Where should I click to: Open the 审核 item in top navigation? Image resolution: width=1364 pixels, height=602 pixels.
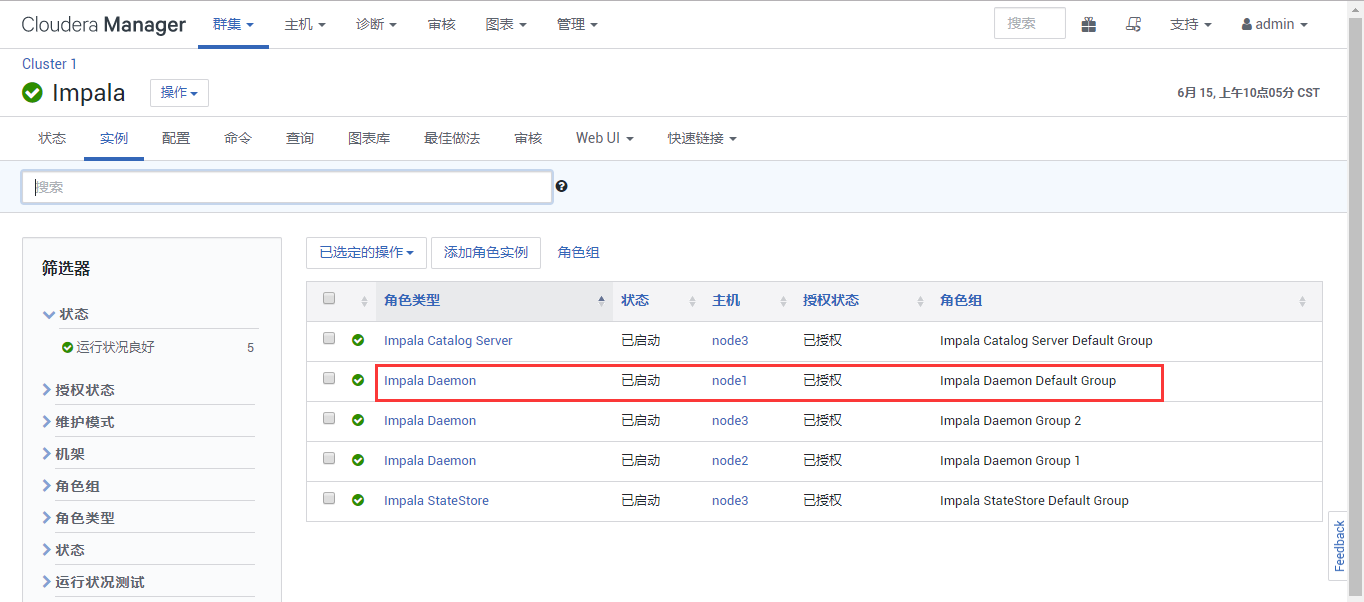(x=442, y=24)
